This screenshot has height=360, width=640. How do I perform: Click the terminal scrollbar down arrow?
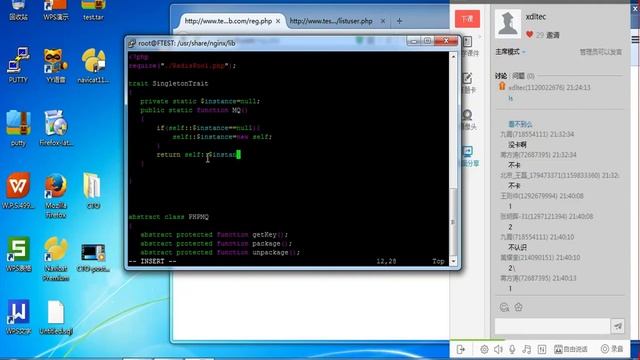(x=453, y=261)
